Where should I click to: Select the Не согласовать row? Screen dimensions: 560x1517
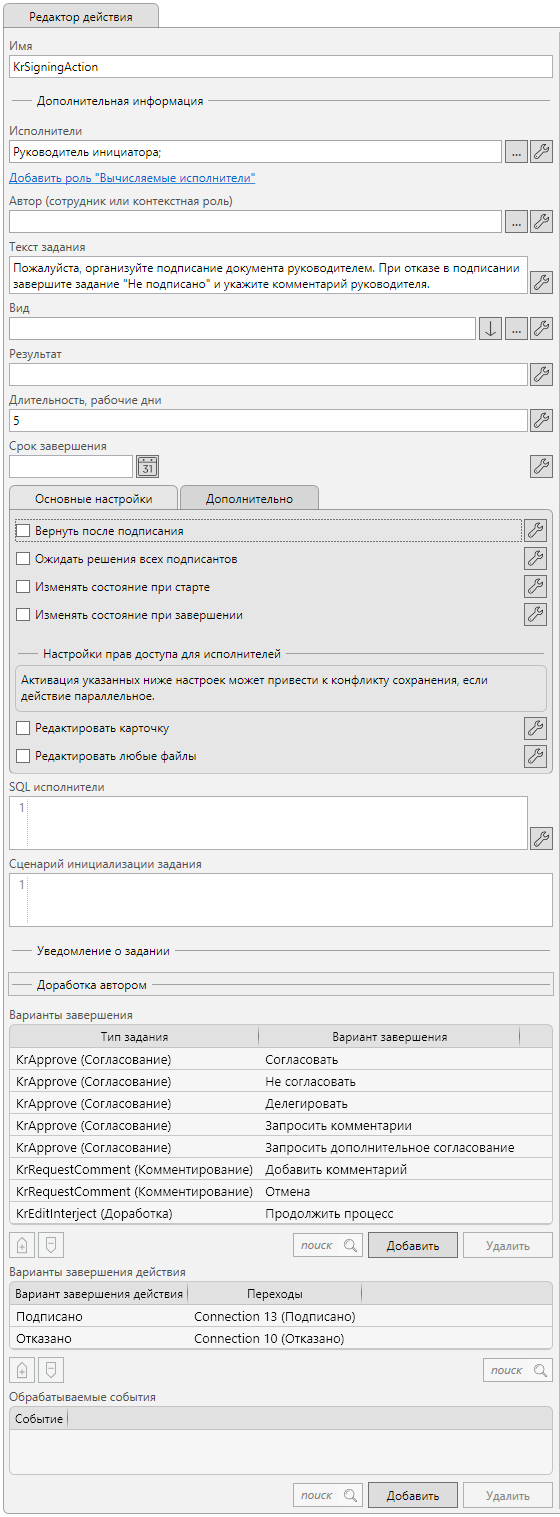[x=280, y=1081]
